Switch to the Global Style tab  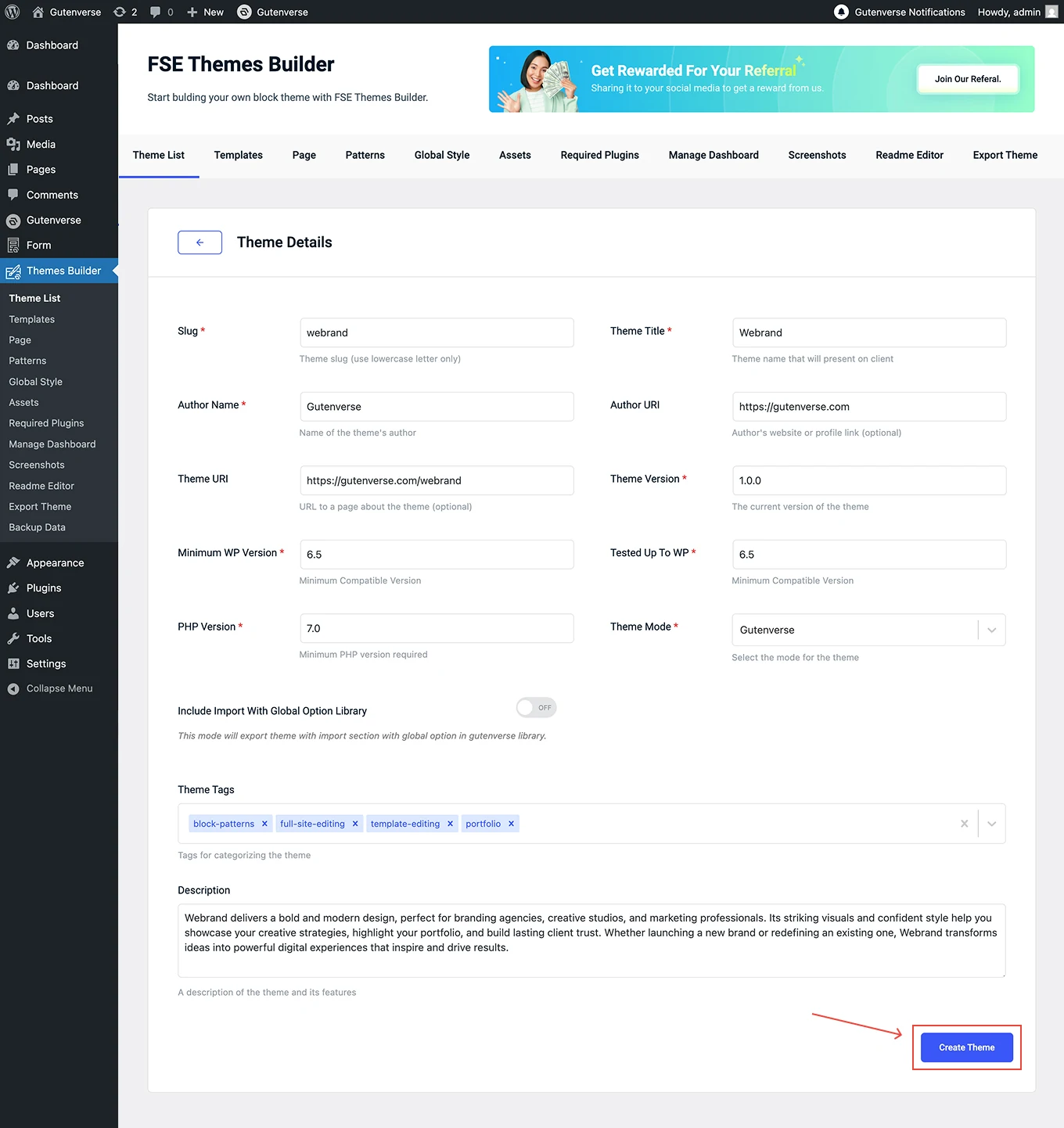point(441,155)
